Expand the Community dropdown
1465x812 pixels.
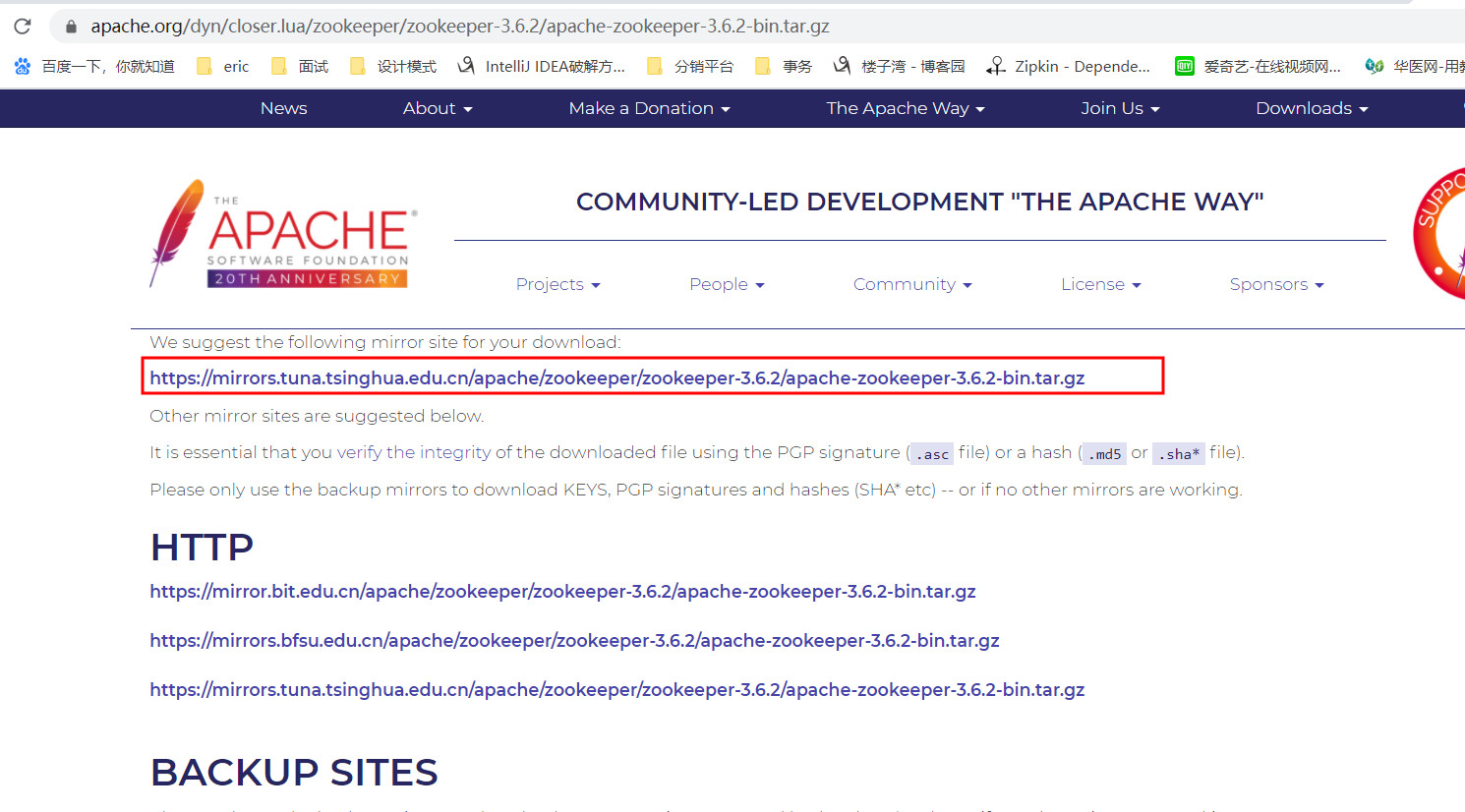(x=913, y=284)
